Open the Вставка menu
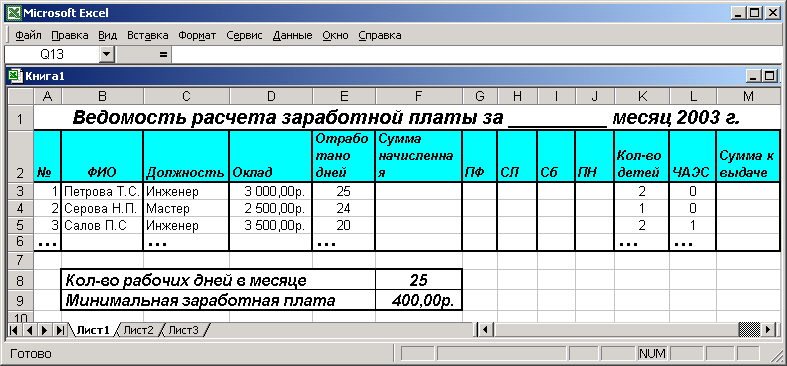Screen dimensions: 787x366 (x=148, y=36)
